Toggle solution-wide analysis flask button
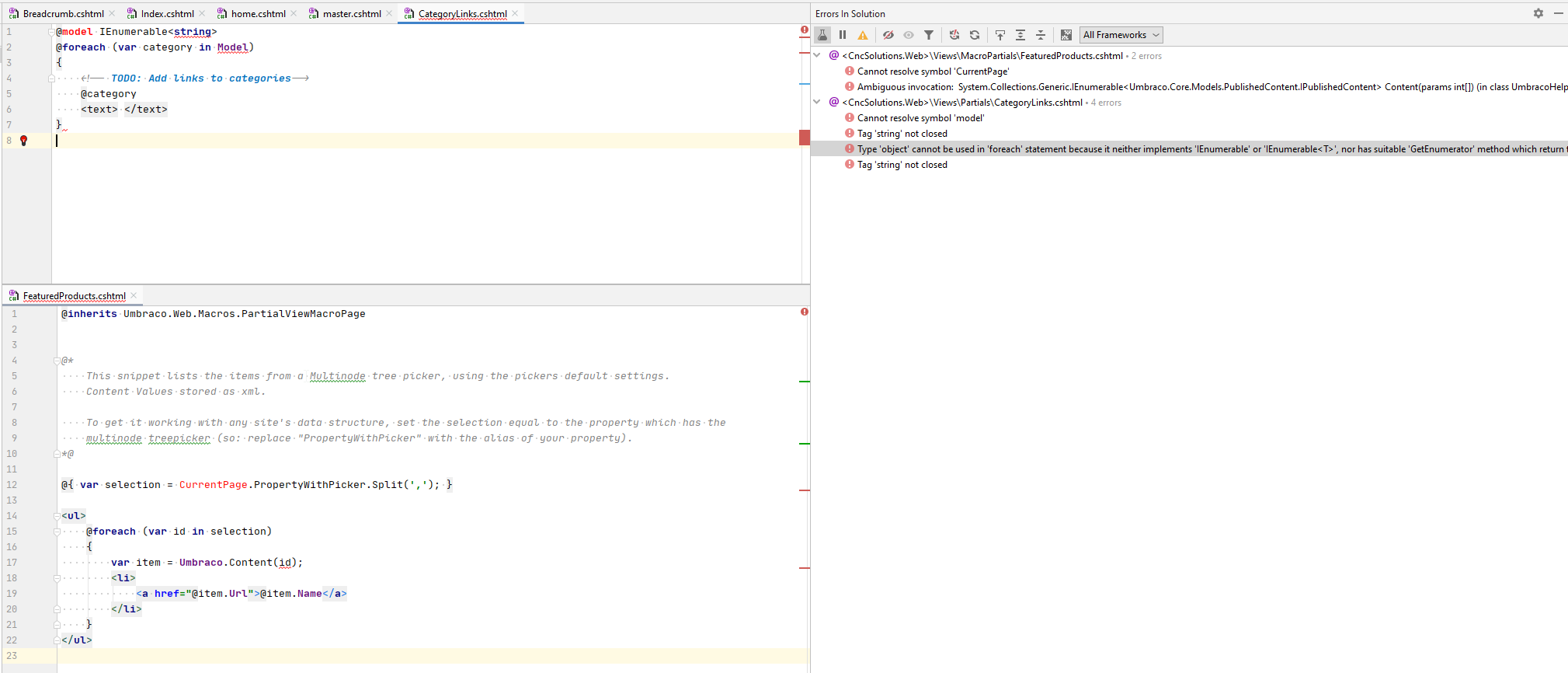 (x=822, y=35)
